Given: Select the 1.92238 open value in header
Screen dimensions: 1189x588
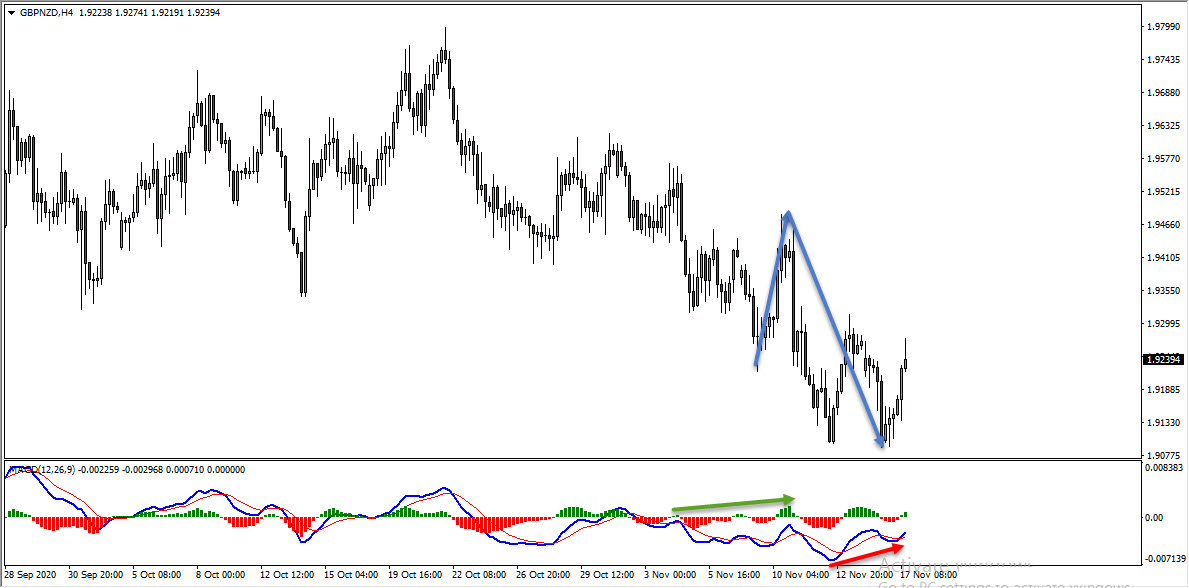Looking at the screenshot, I should point(96,13).
